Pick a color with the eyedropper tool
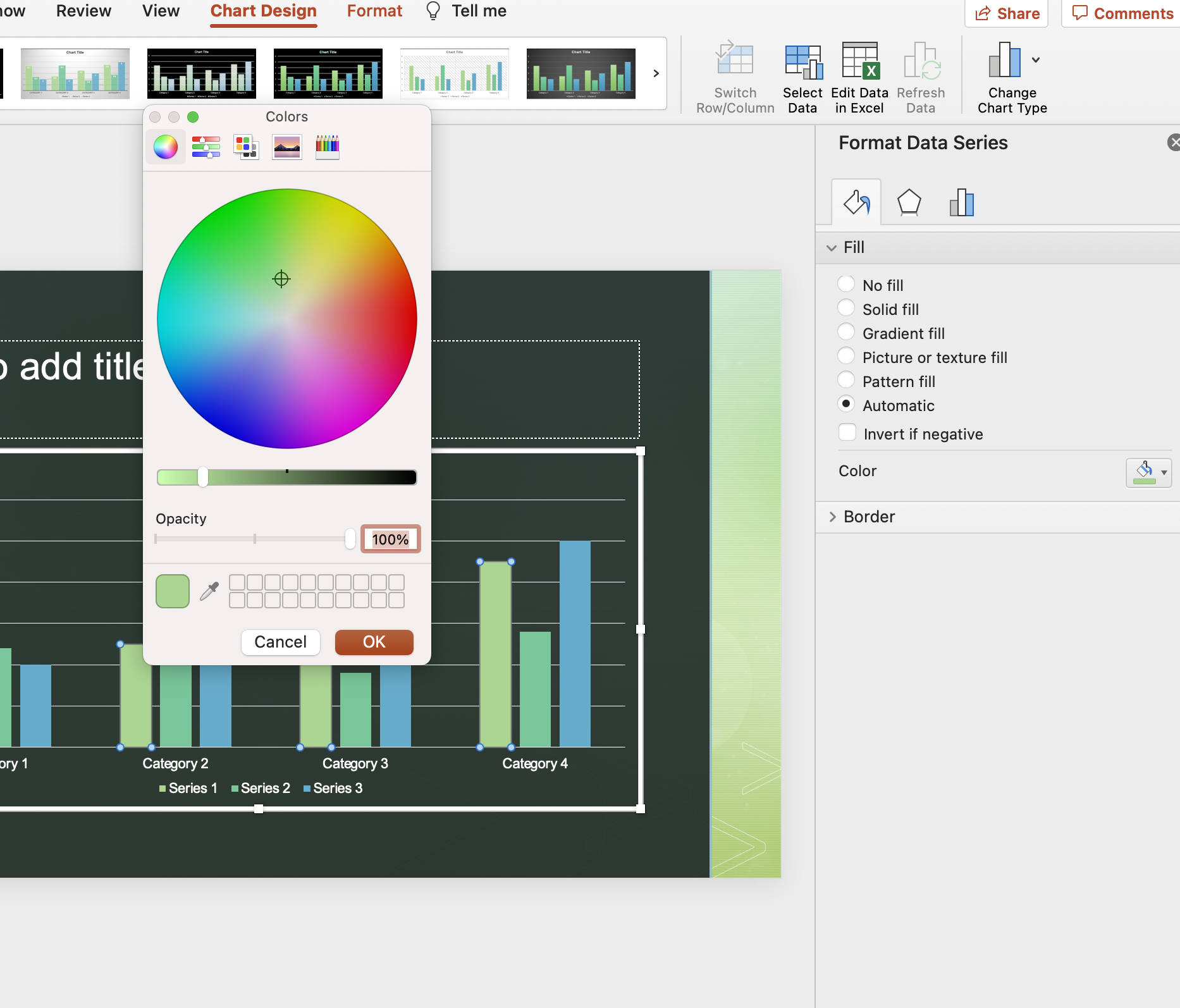This screenshot has height=1008, width=1180. point(209,591)
